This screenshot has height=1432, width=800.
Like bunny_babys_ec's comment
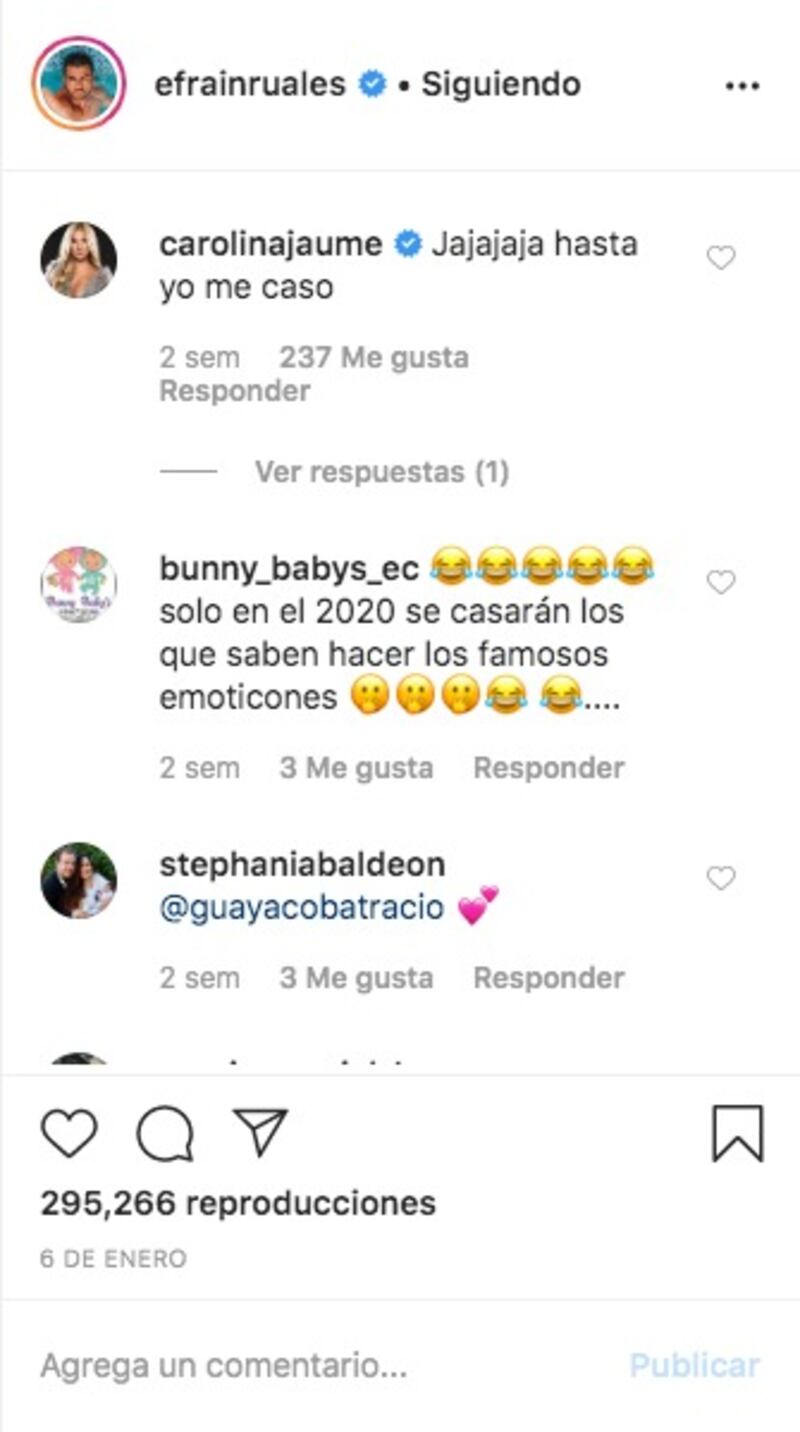(x=721, y=582)
